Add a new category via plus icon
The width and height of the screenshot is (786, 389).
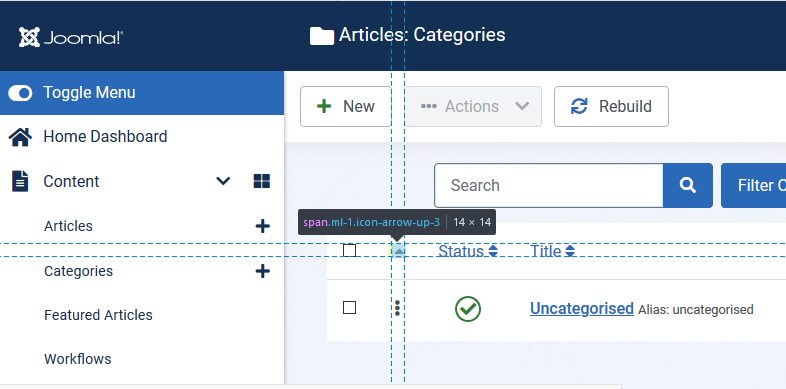click(263, 271)
